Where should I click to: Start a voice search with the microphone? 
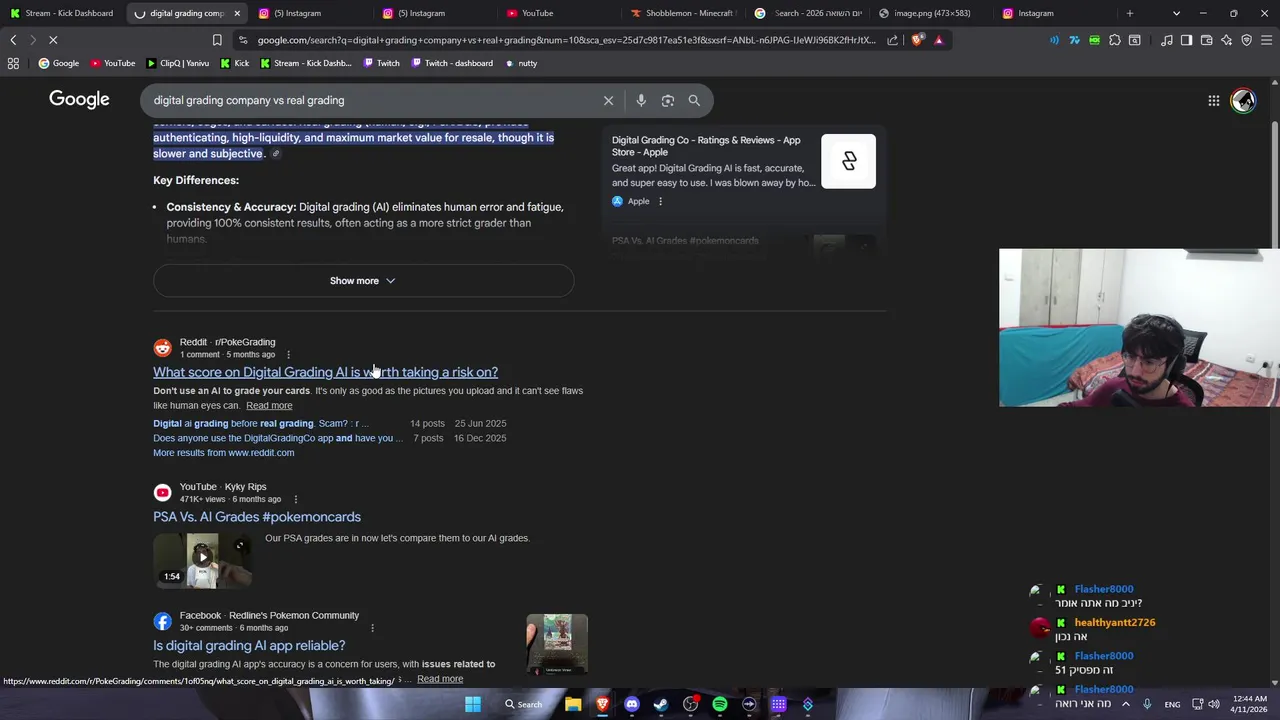coord(641,100)
